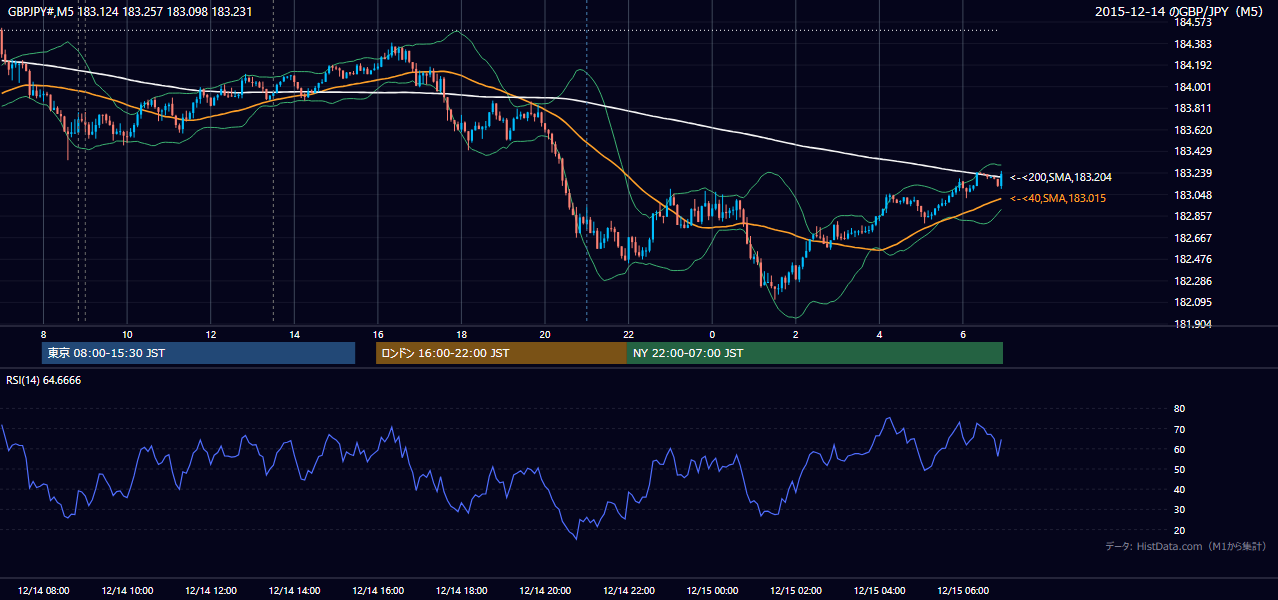Click the 182.476 price axis label
Viewport: 1278px width, 600px height.
[x=1192, y=259]
